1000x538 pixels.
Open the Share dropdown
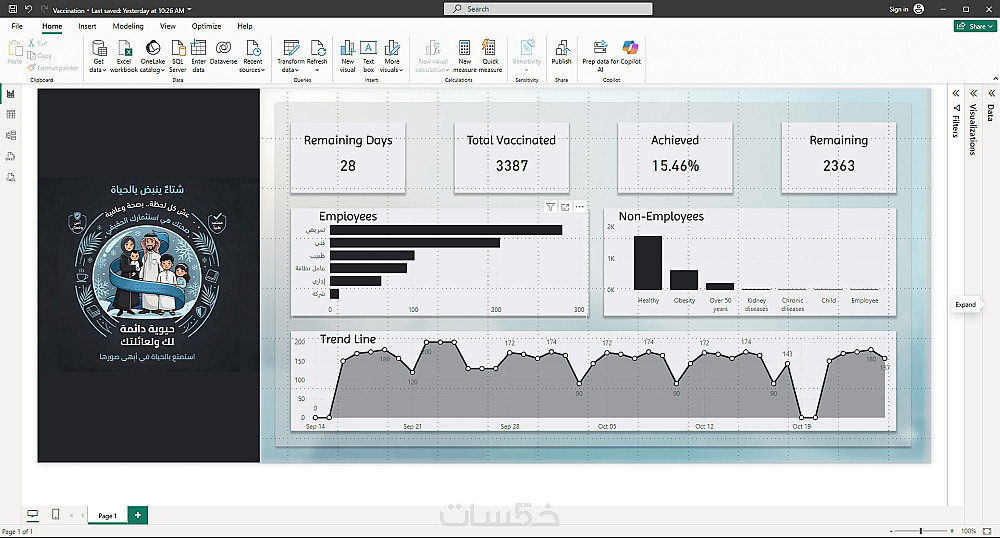click(975, 26)
